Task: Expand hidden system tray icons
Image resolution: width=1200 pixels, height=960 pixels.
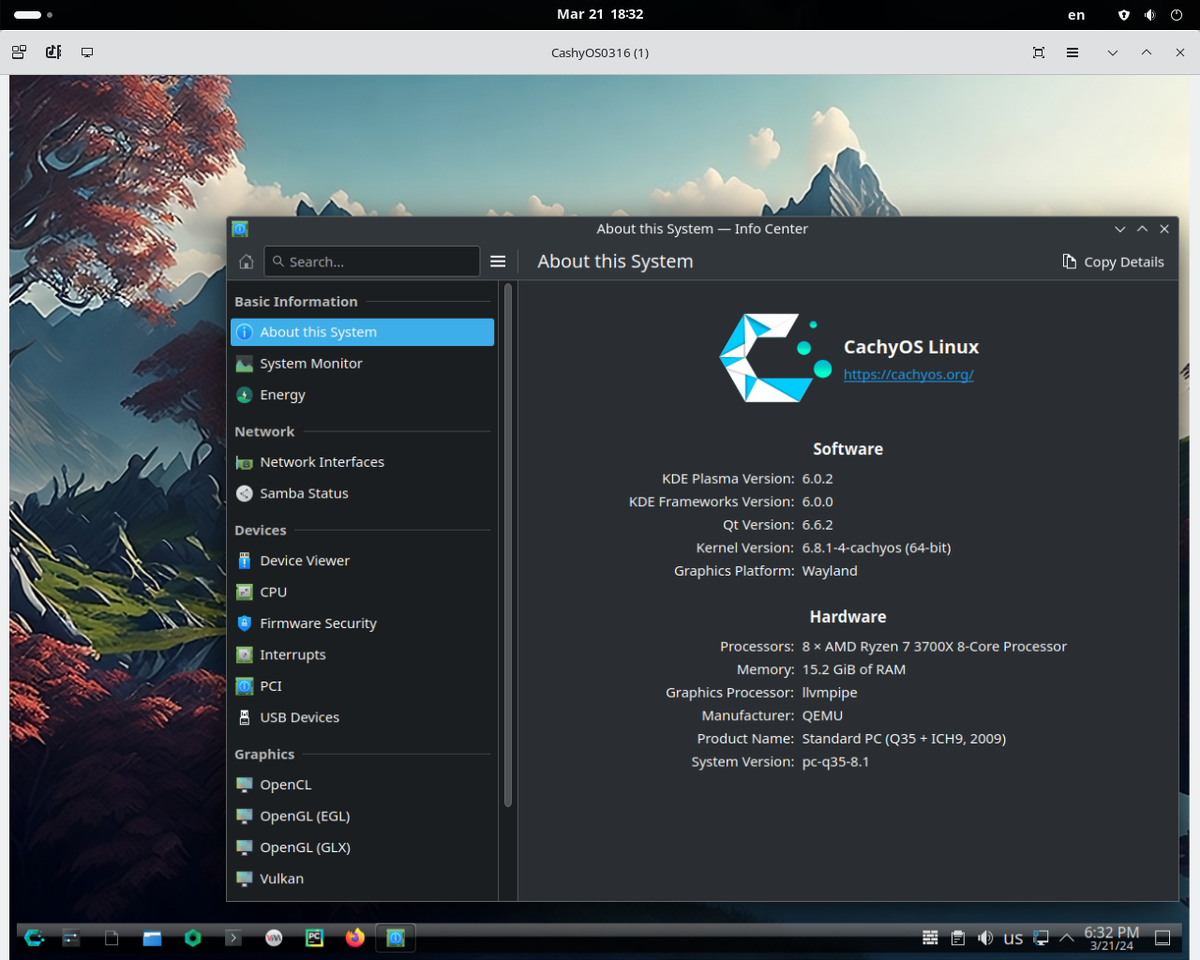Action: (x=1067, y=938)
